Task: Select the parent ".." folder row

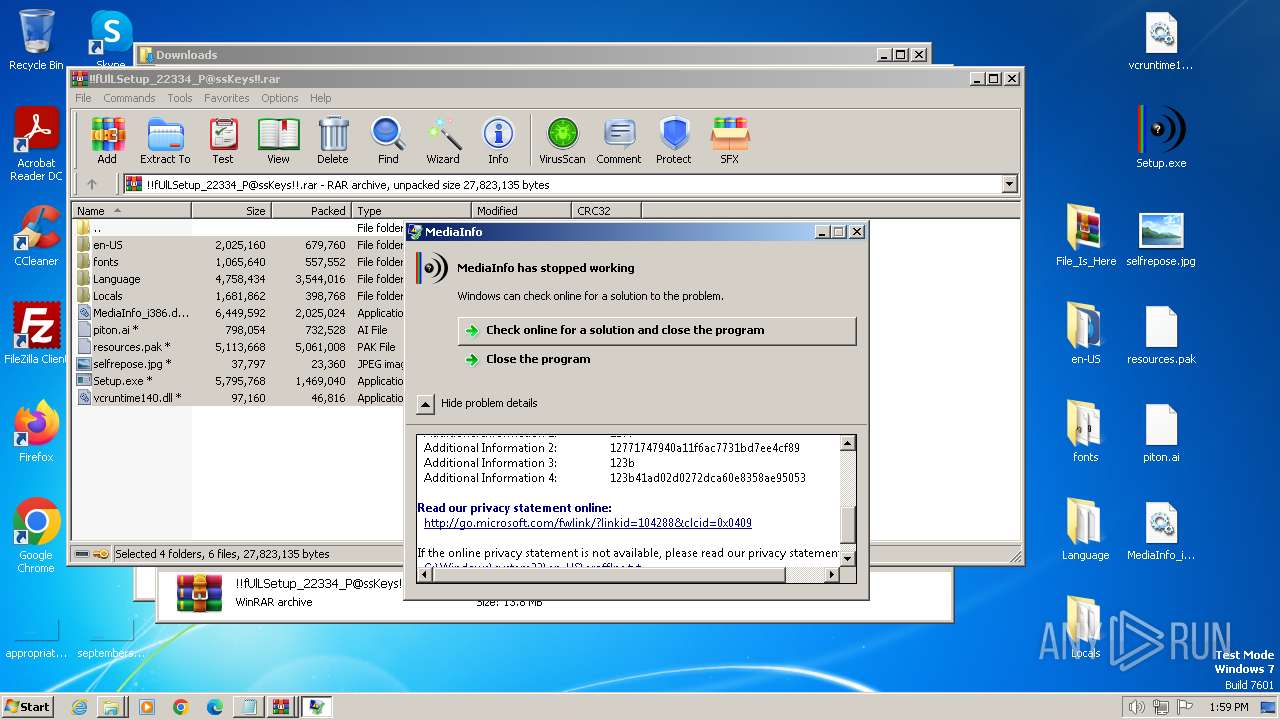Action: point(238,228)
